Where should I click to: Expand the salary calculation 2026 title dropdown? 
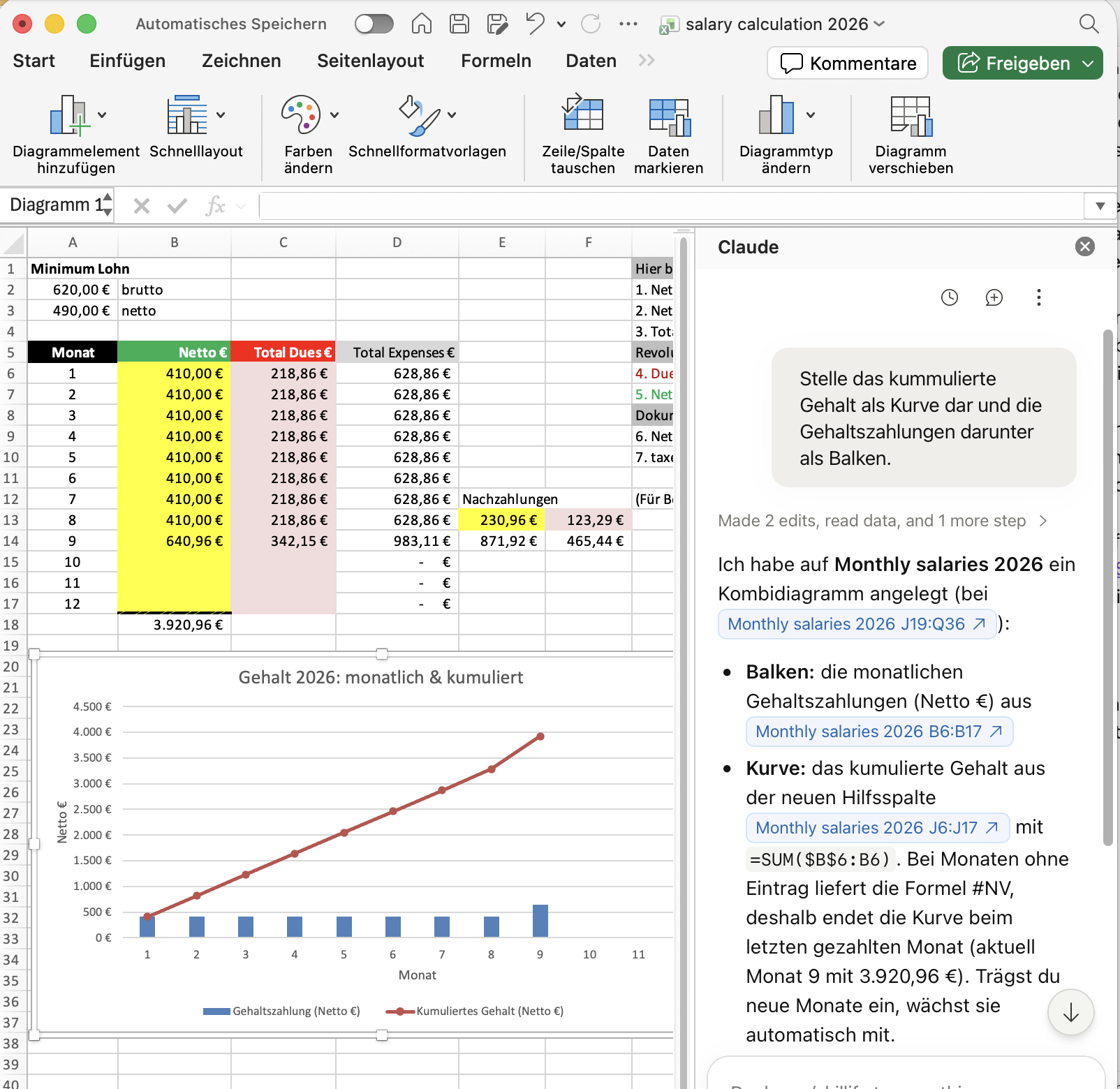879,24
